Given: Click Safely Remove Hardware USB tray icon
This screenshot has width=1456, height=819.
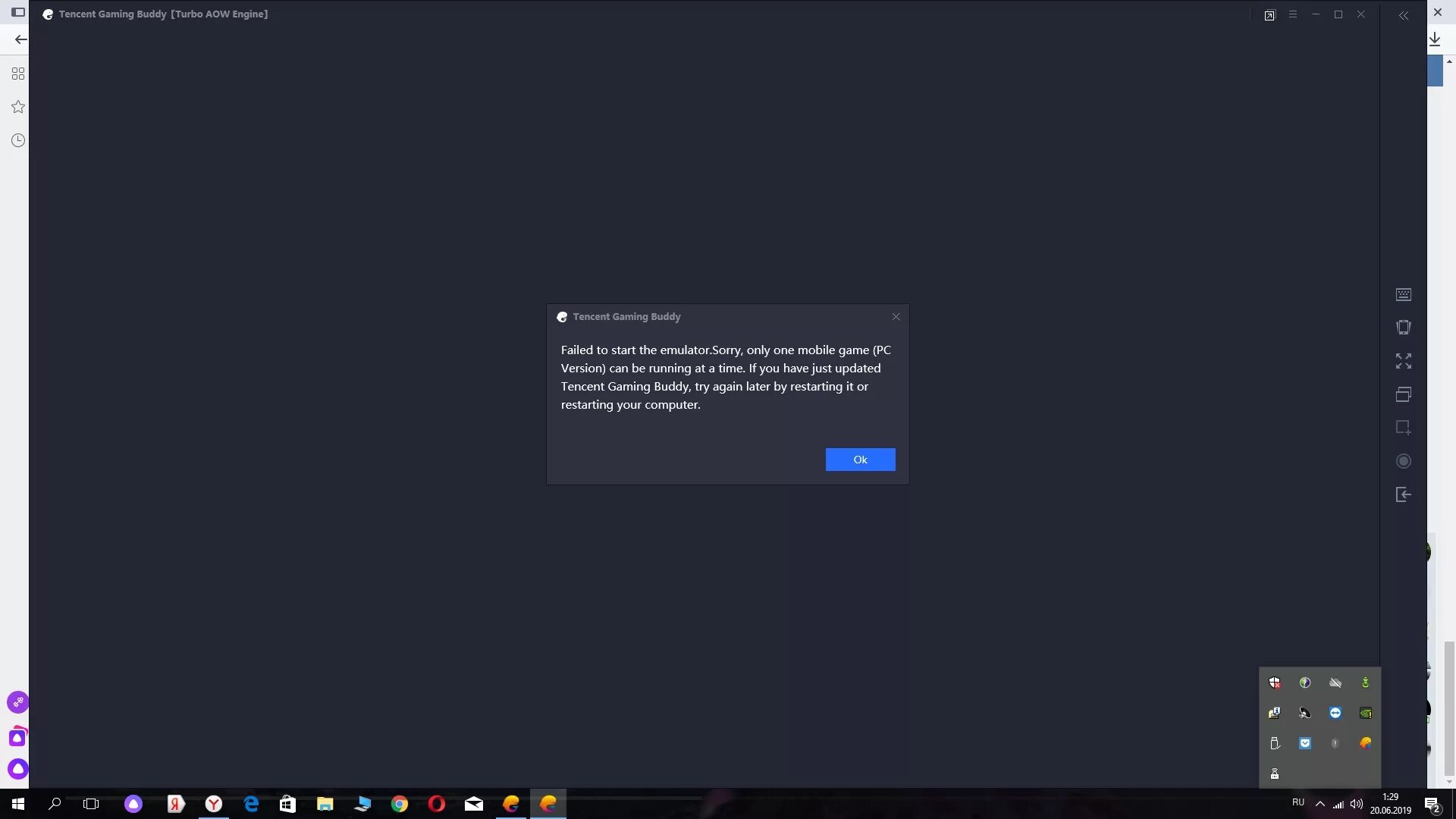Looking at the screenshot, I should pos(1275,743).
